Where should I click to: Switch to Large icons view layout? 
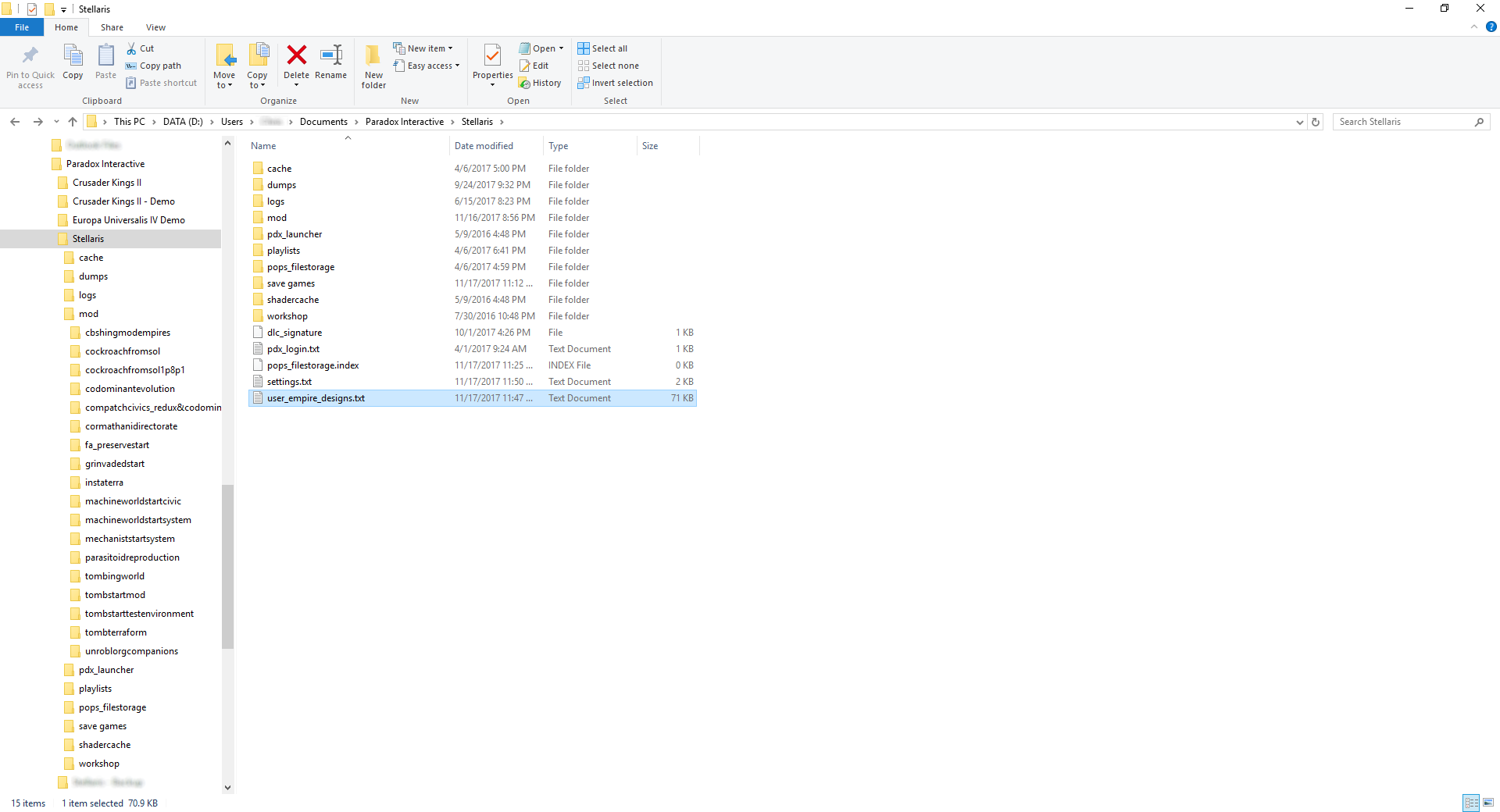1488,803
